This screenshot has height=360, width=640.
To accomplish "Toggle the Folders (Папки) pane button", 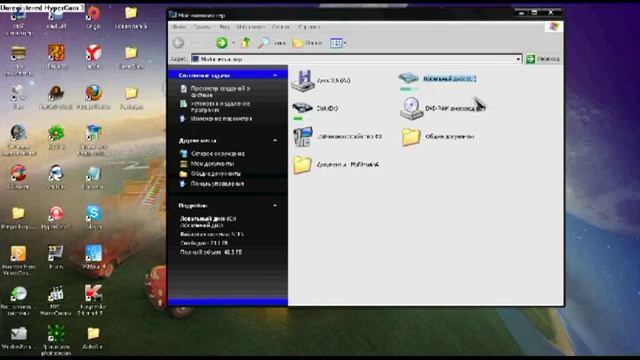I will tap(307, 42).
